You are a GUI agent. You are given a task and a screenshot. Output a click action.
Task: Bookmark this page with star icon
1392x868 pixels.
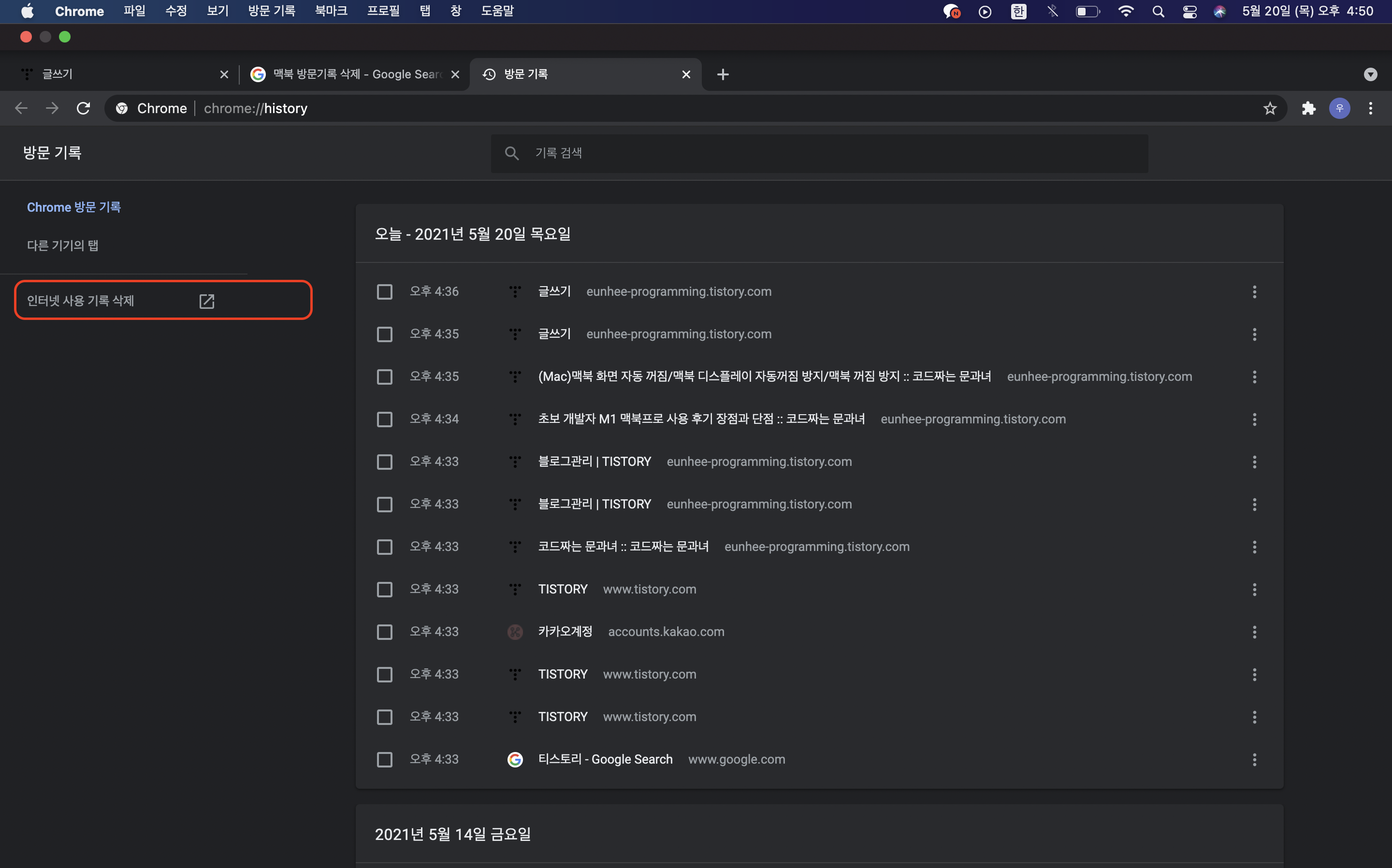click(1270, 108)
